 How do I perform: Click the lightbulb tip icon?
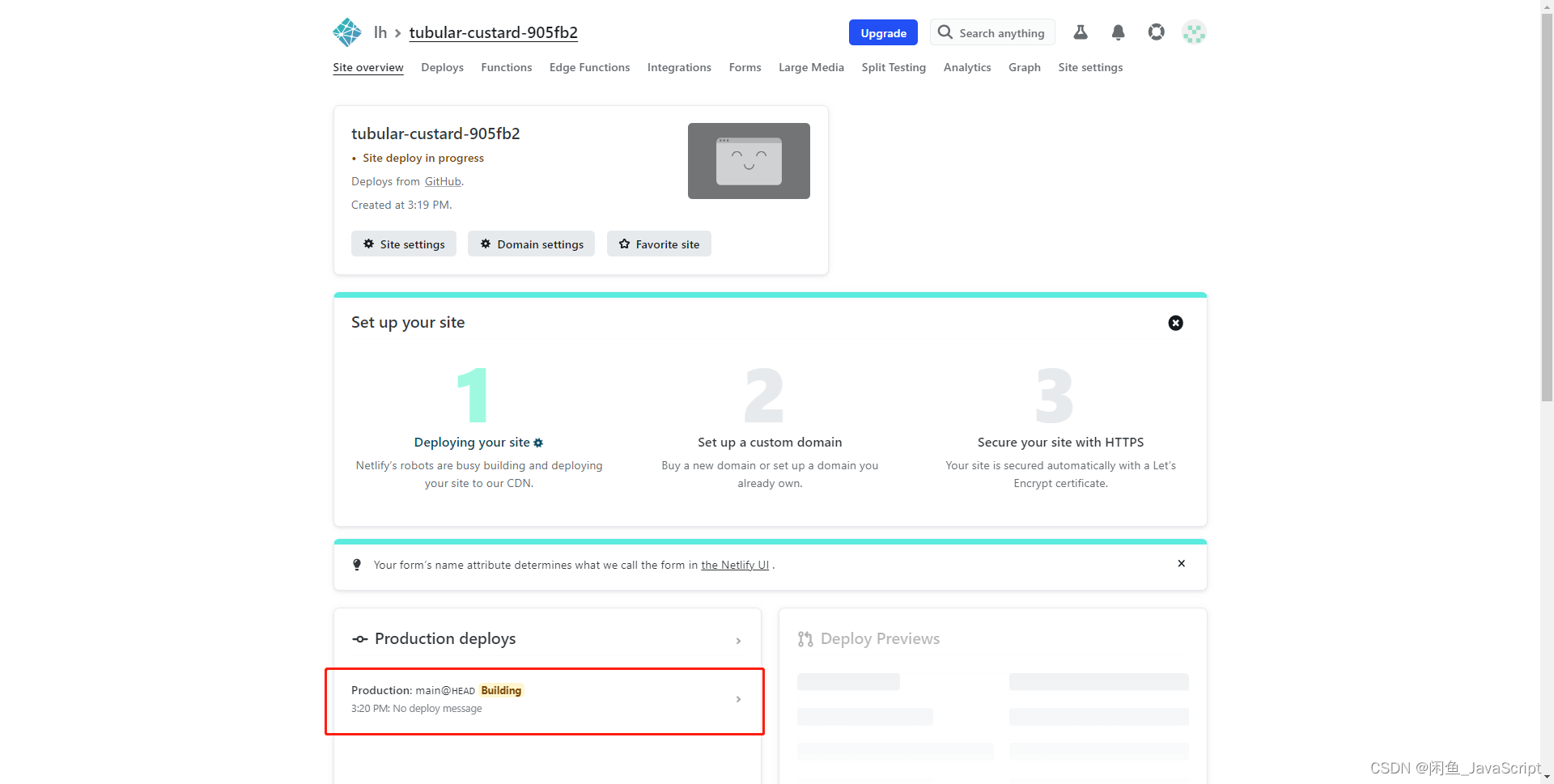tap(357, 565)
